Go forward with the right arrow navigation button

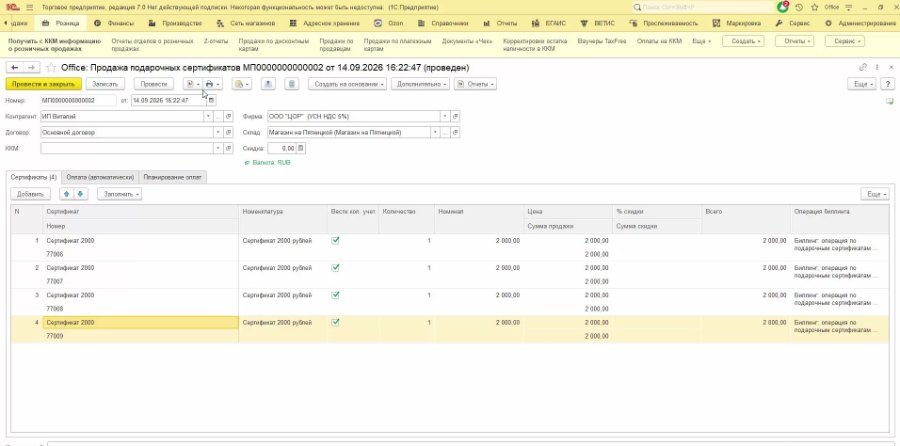tap(32, 68)
